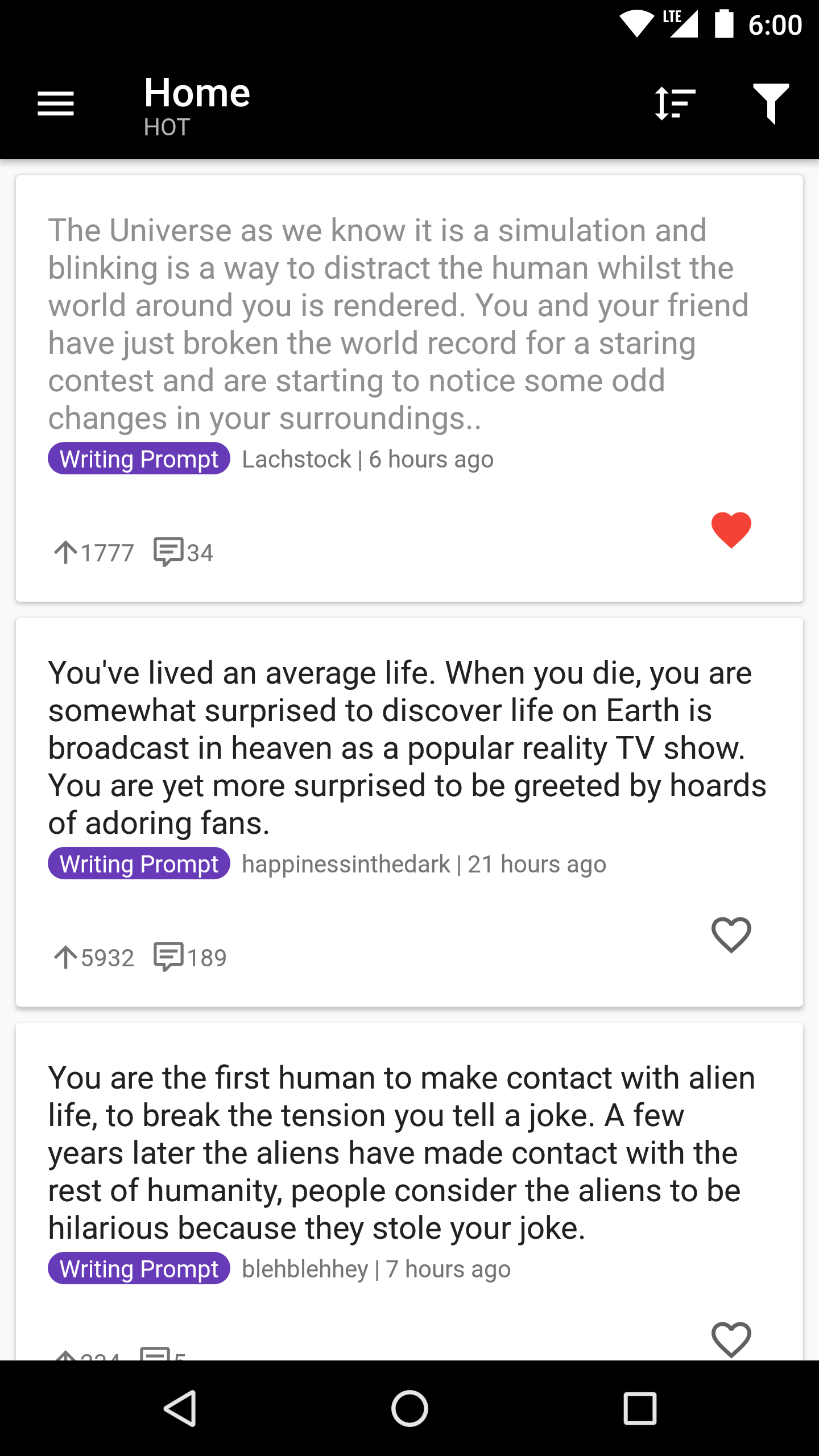The image size is (819, 1456).
Task: Open the Writing Prompt tag on Lachstock's post
Action: (138, 458)
